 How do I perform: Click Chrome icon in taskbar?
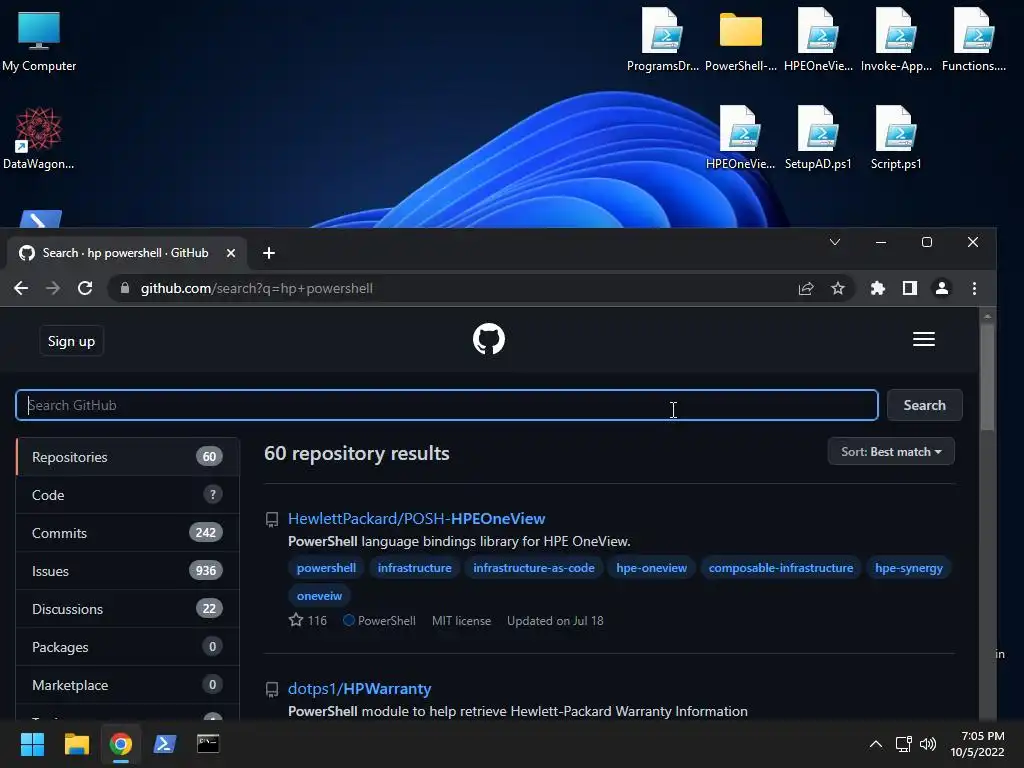coord(120,744)
